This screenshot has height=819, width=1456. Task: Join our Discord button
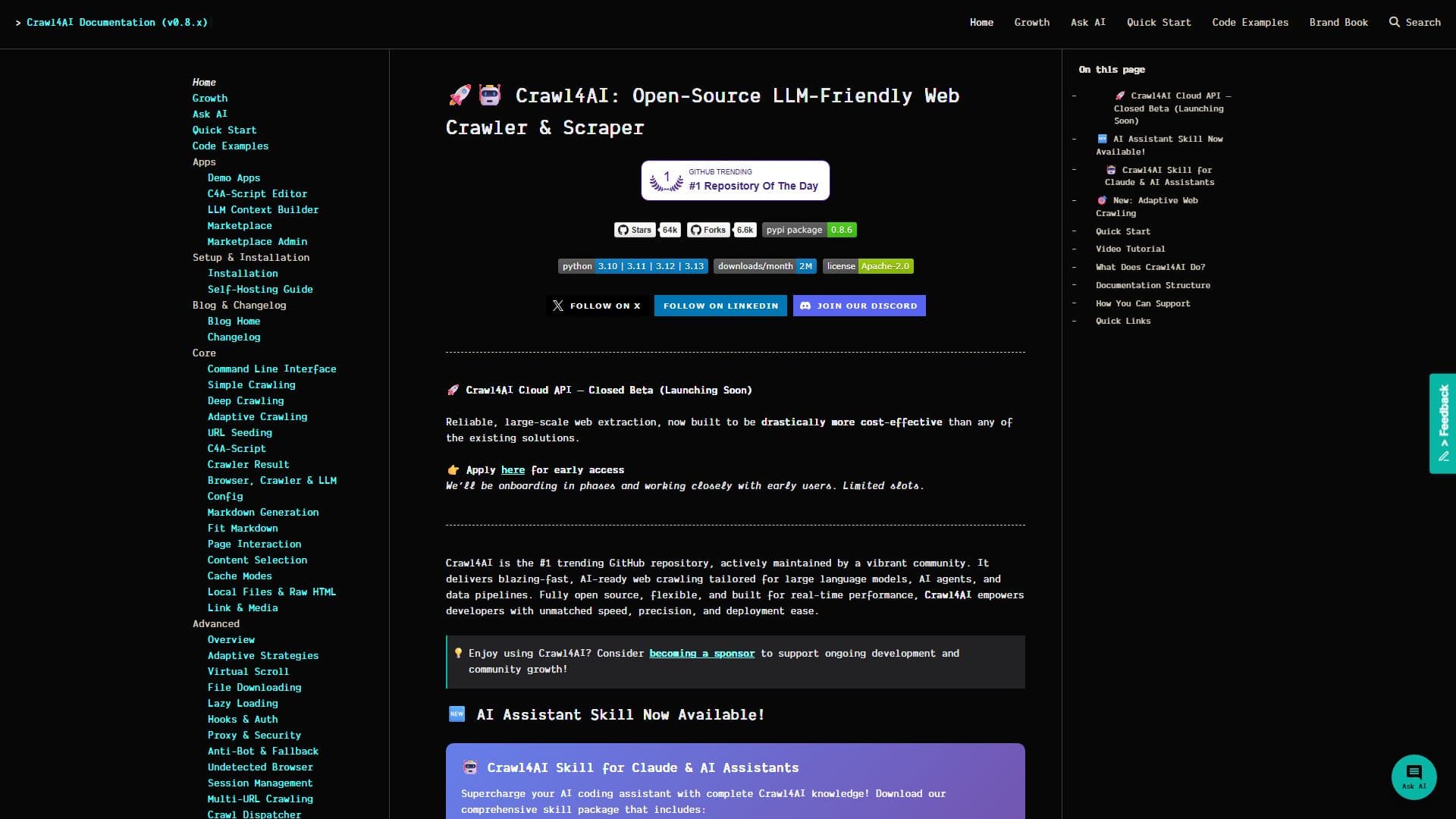859,306
